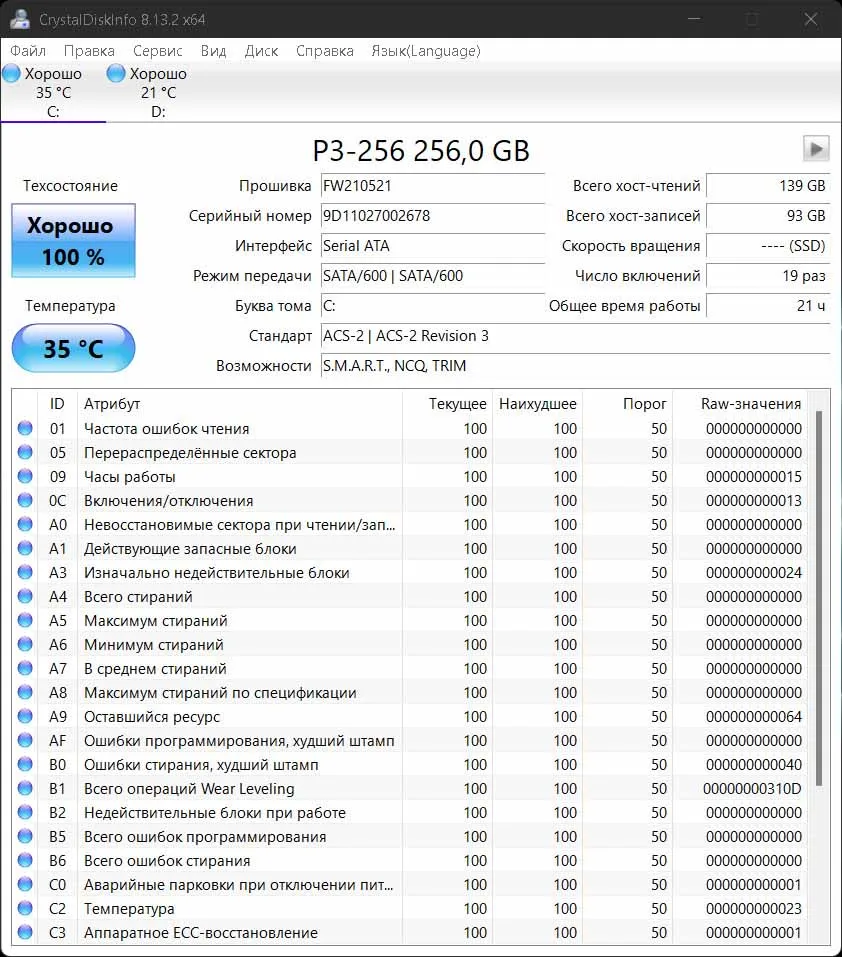Click status orb of Wear Leveling row
This screenshot has width=842, height=957.
pyautogui.click(x=25, y=789)
